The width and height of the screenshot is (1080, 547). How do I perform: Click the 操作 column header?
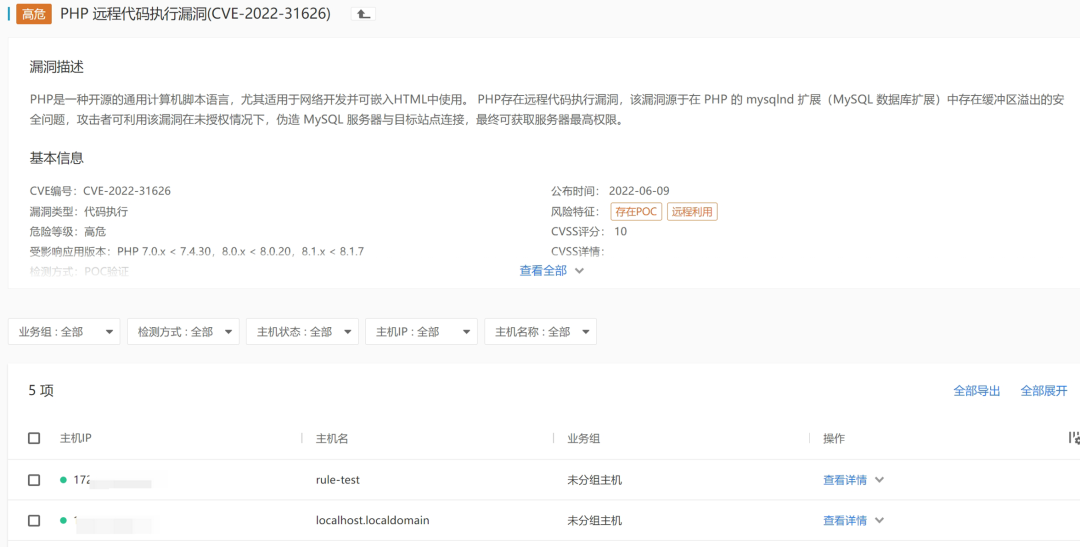[x=834, y=438]
